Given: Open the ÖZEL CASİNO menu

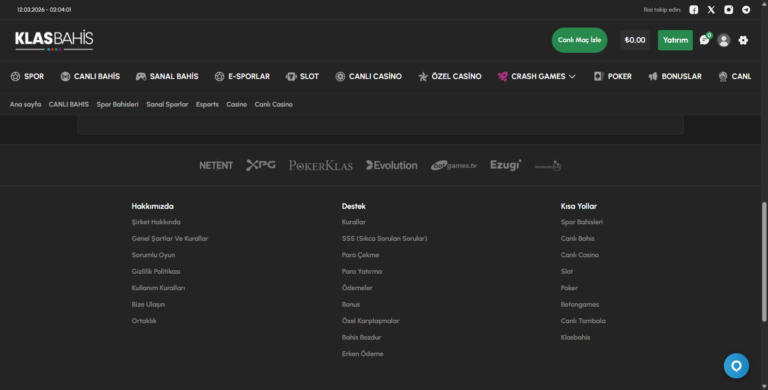Looking at the screenshot, I should click(450, 76).
